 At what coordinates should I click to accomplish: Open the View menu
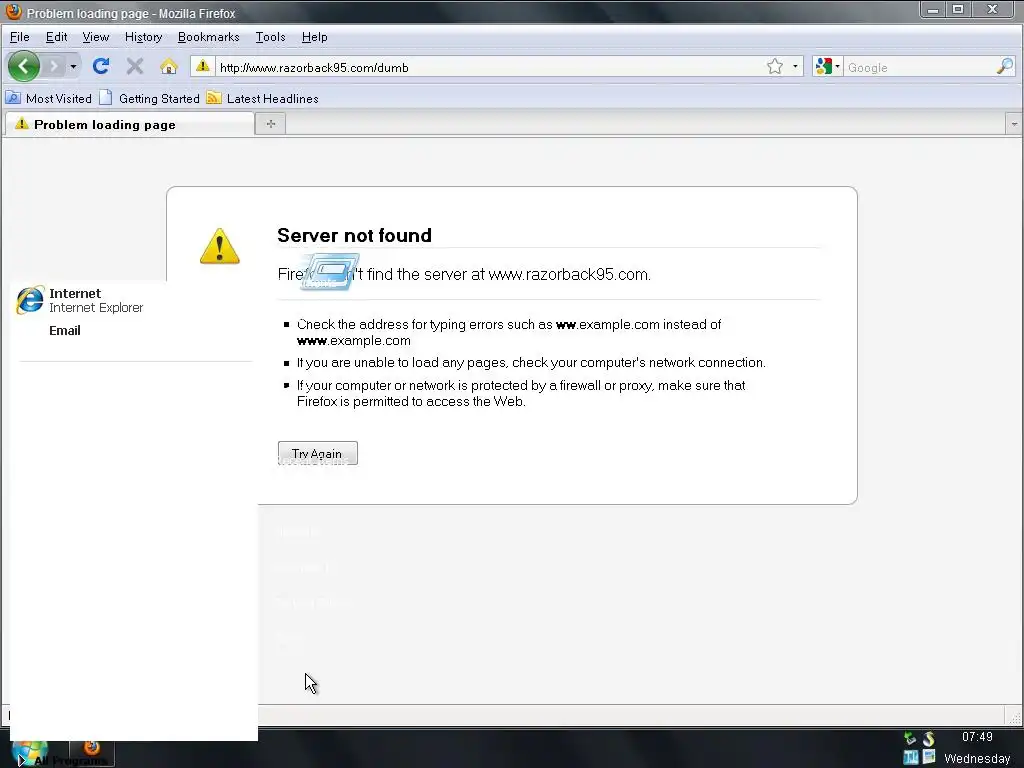(x=95, y=37)
